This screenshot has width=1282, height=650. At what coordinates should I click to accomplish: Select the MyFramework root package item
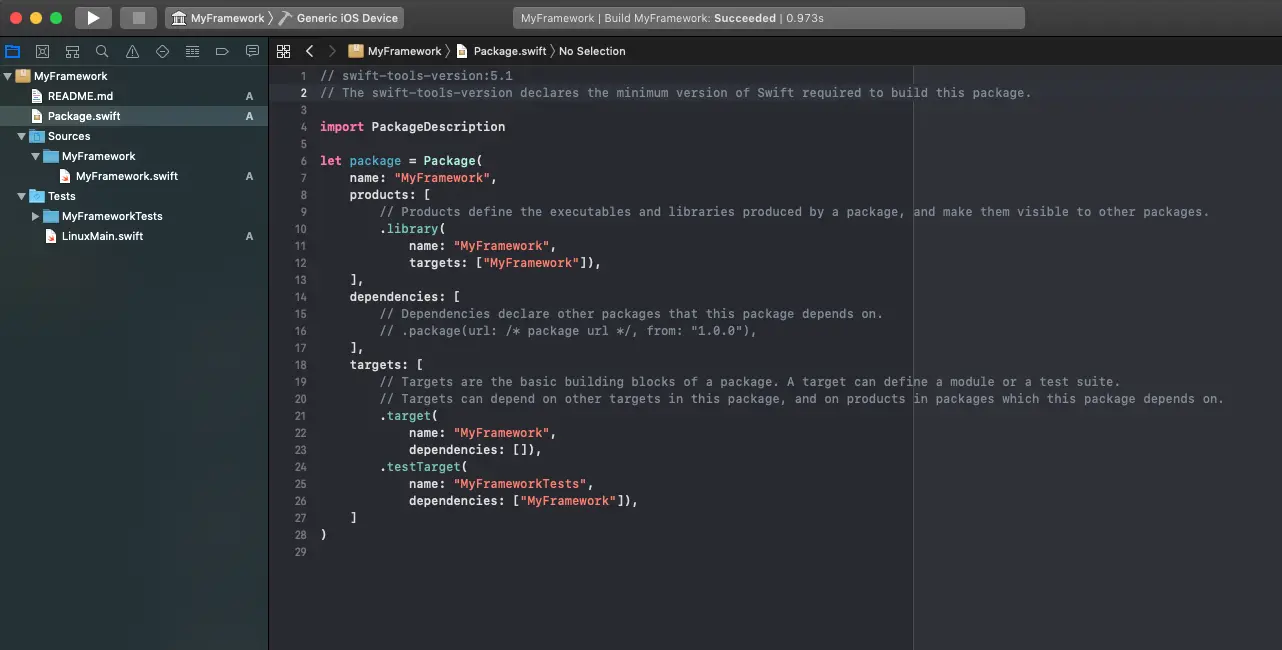(x=134, y=76)
